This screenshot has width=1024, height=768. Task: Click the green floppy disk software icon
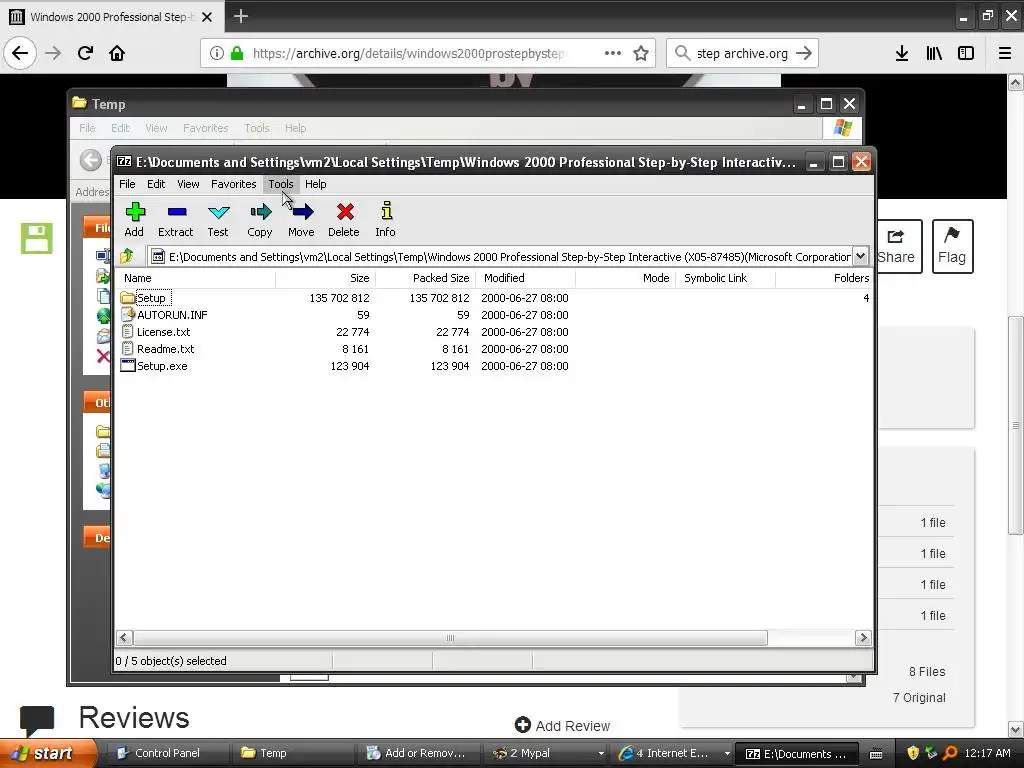pos(37,238)
